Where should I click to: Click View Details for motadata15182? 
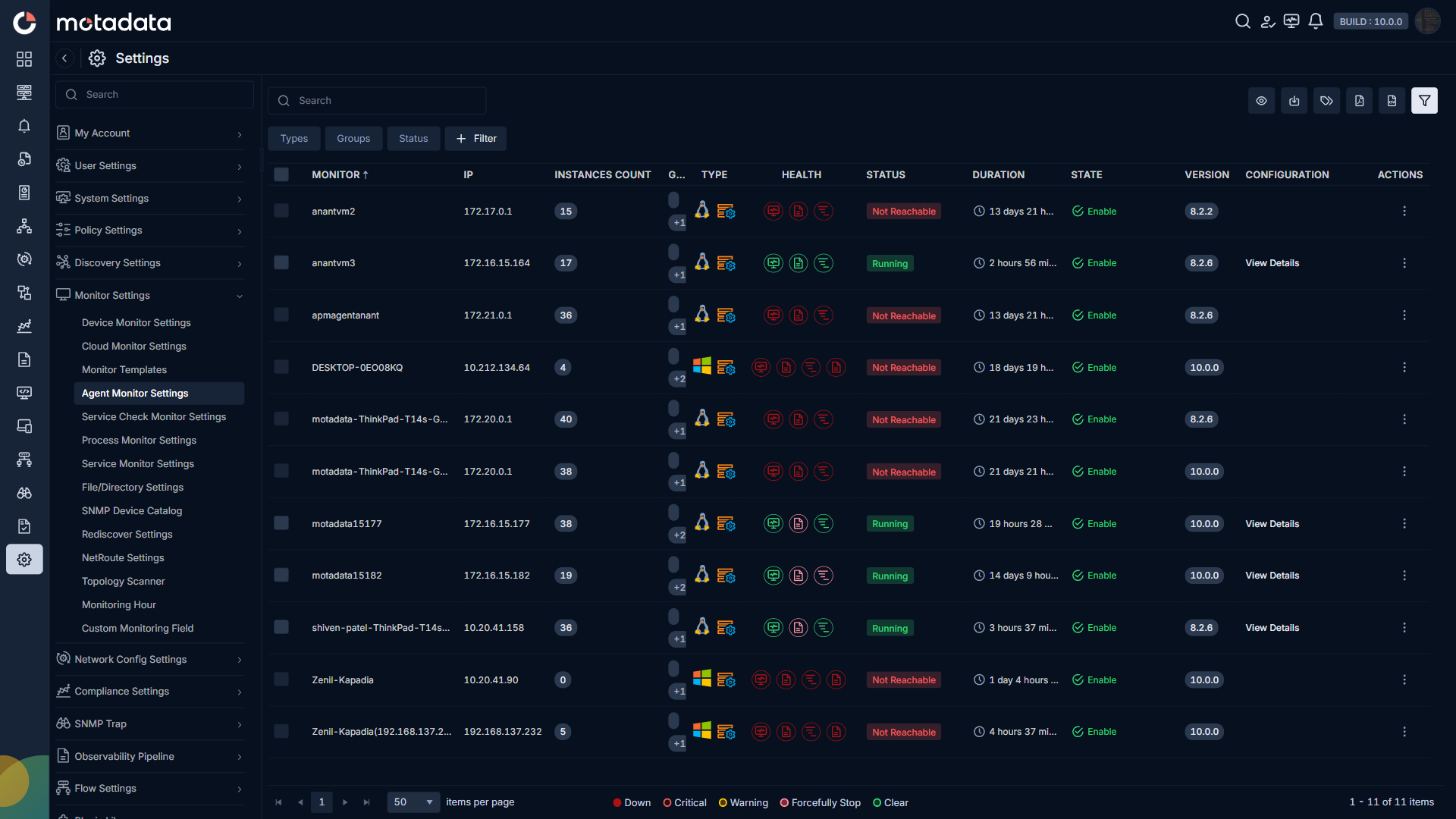point(1272,576)
